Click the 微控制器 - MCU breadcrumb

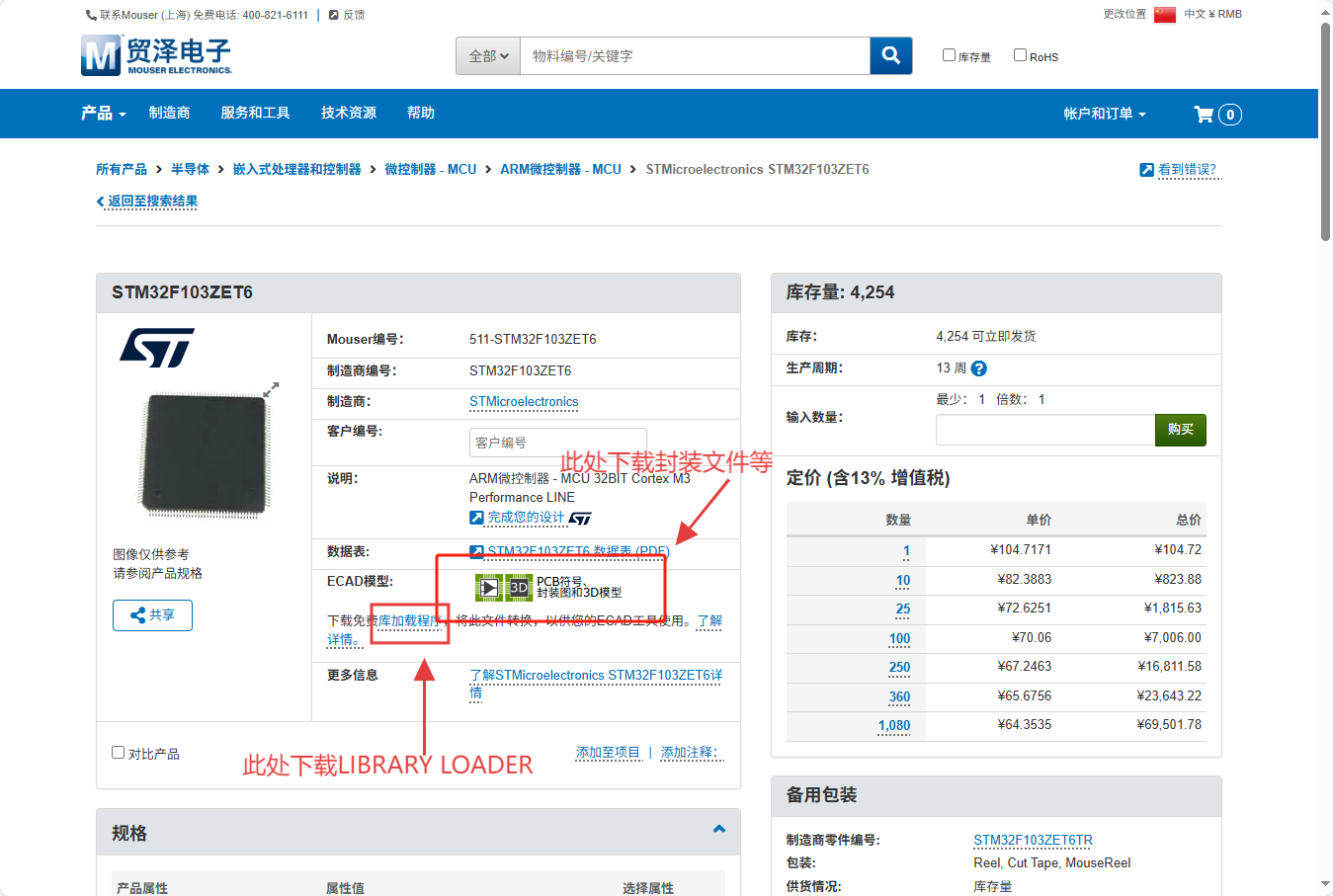point(431,170)
